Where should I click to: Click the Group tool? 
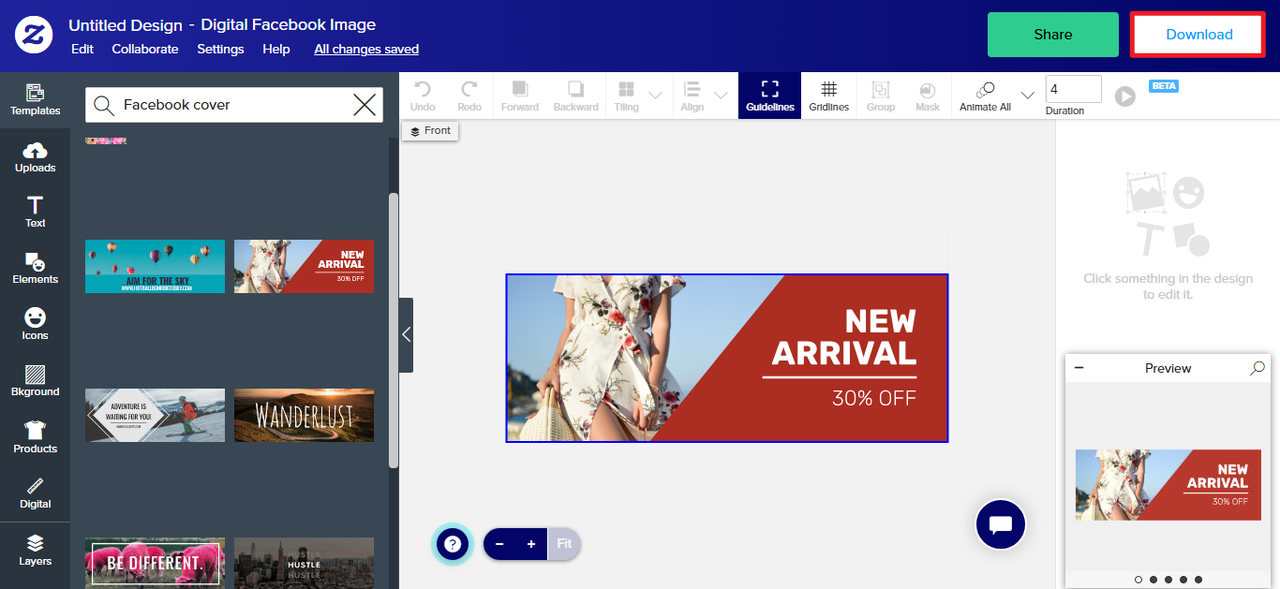coord(881,96)
